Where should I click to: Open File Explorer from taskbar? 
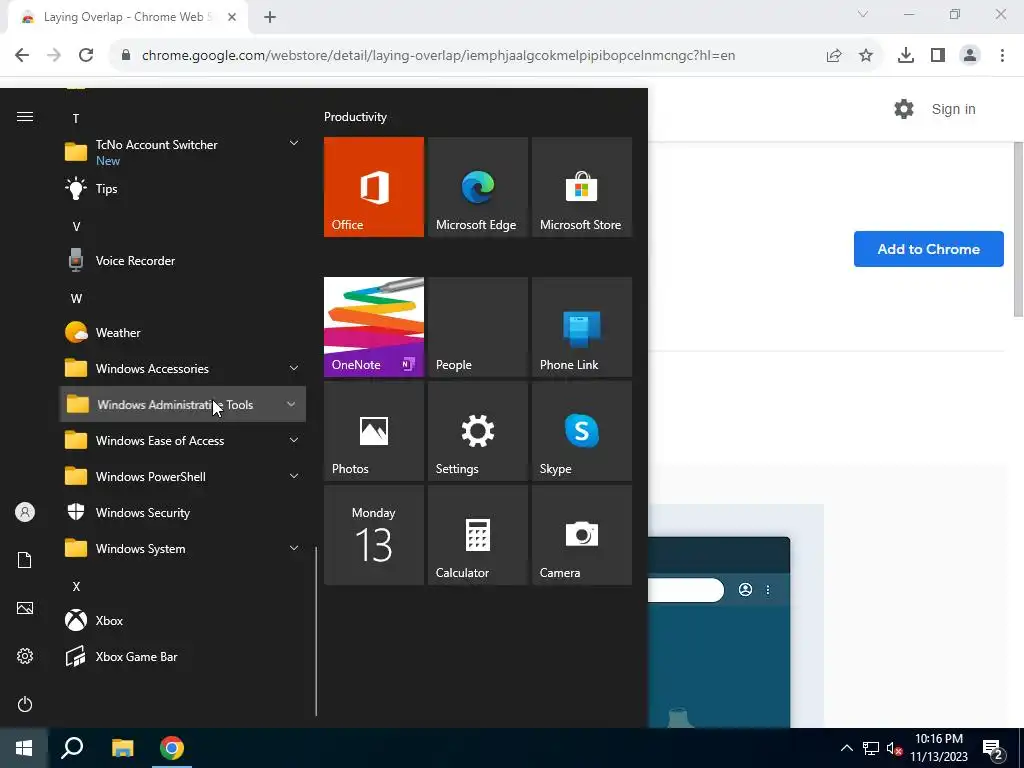(122, 748)
